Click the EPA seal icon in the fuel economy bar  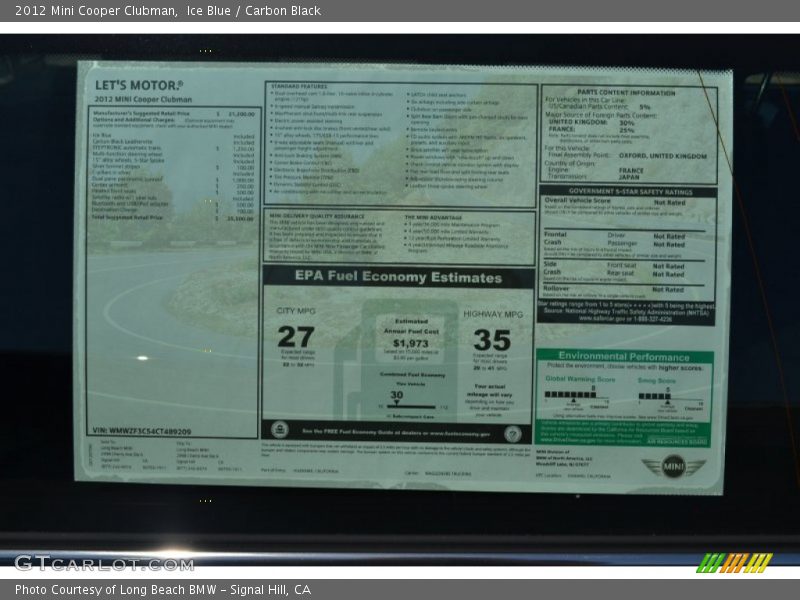point(280,430)
